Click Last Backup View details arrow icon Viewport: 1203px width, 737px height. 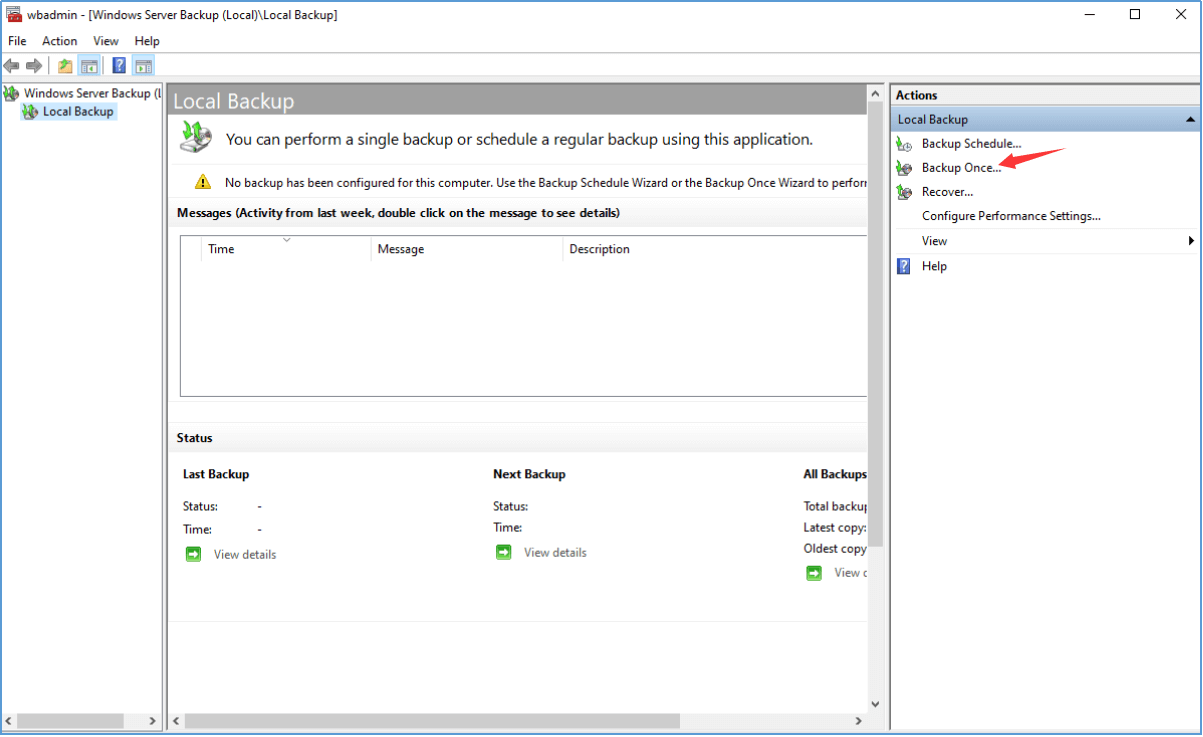[x=193, y=554]
